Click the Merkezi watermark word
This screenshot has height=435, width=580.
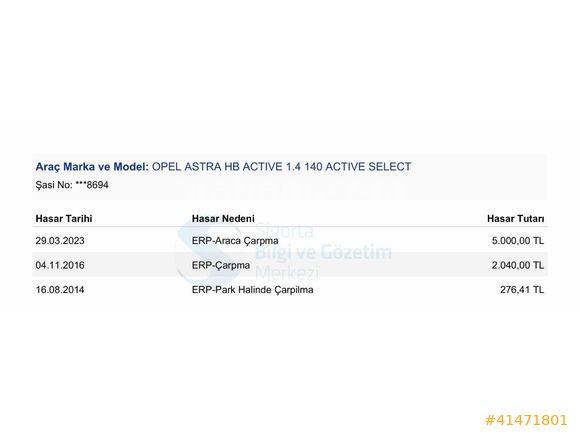287,273
